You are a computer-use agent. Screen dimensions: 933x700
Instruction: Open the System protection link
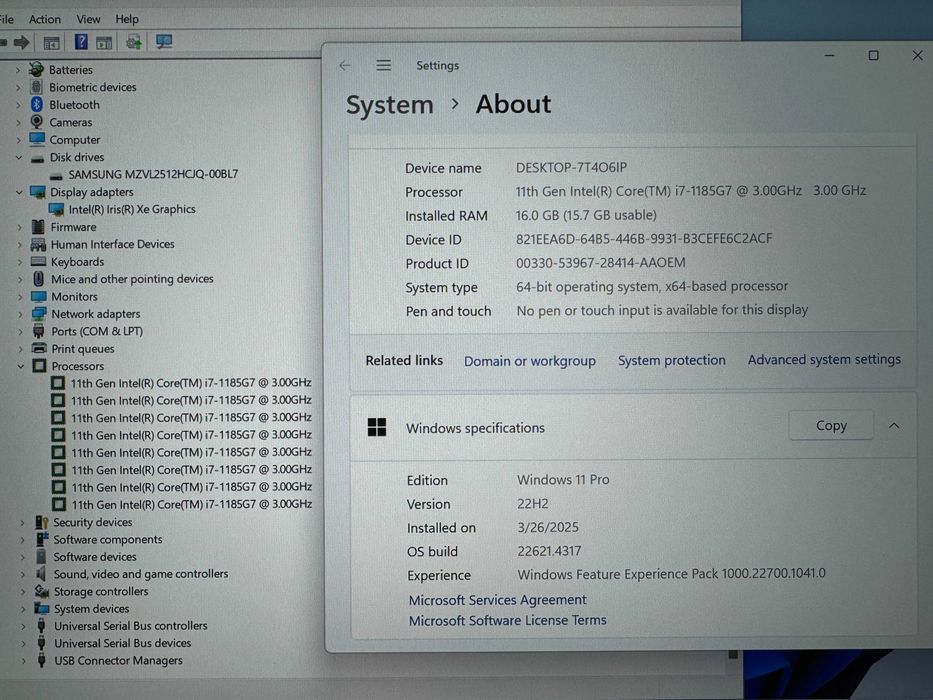671,360
